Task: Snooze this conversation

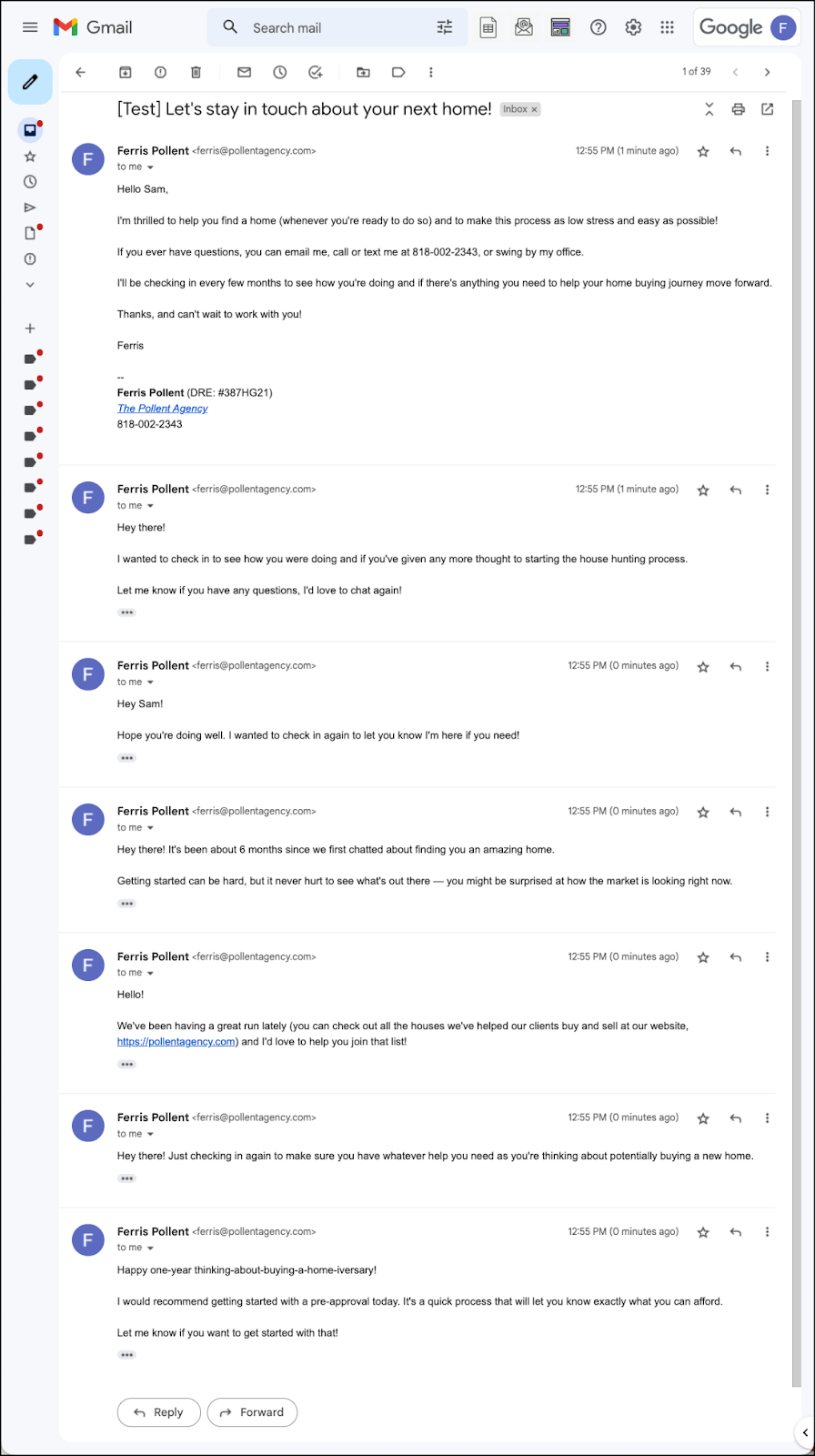Action: click(x=280, y=72)
